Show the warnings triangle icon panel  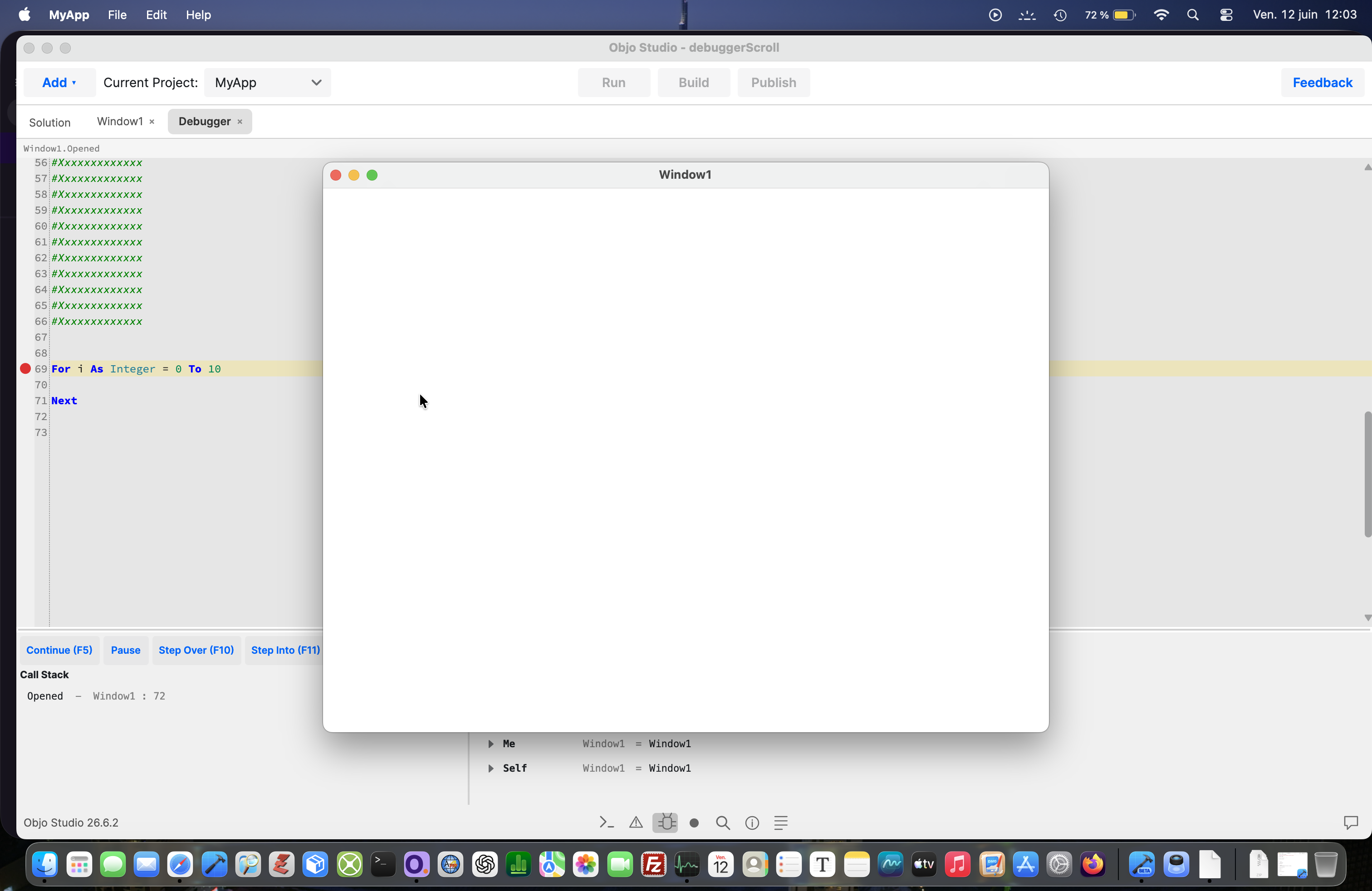click(636, 822)
